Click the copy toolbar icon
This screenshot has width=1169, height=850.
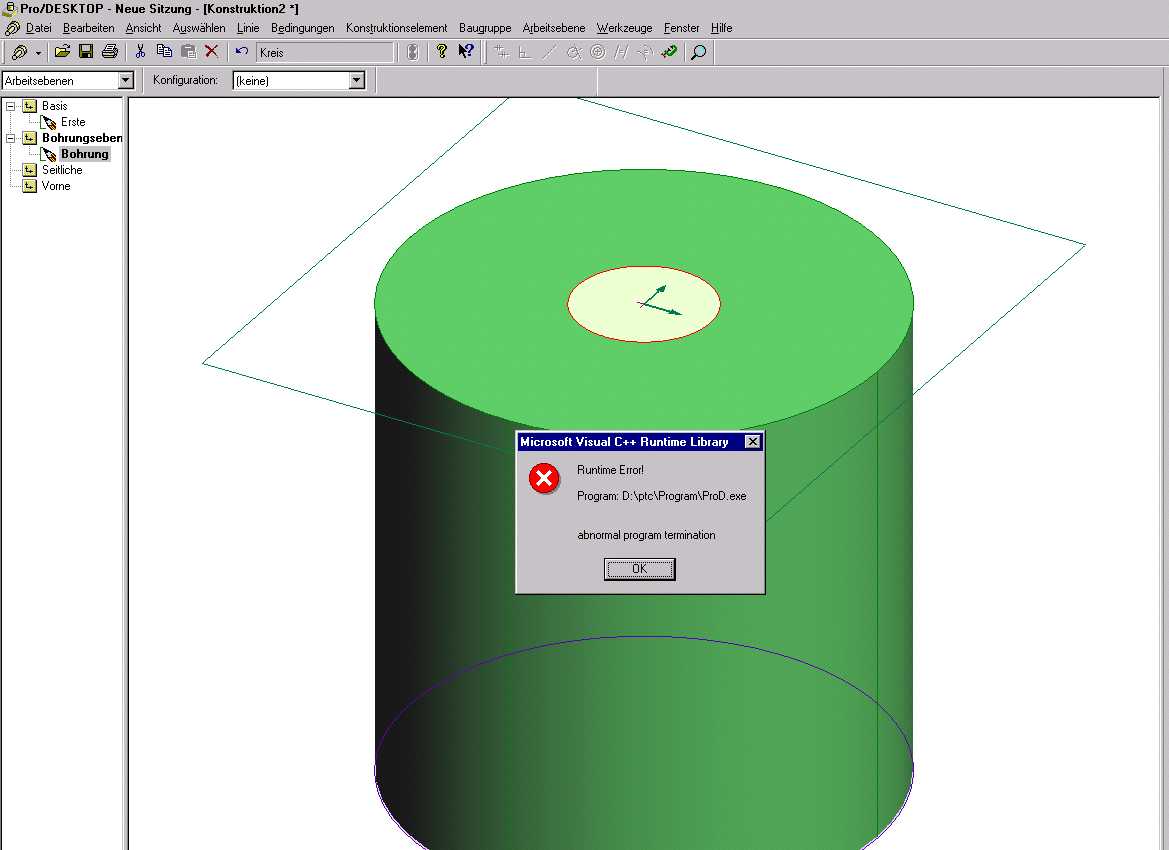click(164, 51)
